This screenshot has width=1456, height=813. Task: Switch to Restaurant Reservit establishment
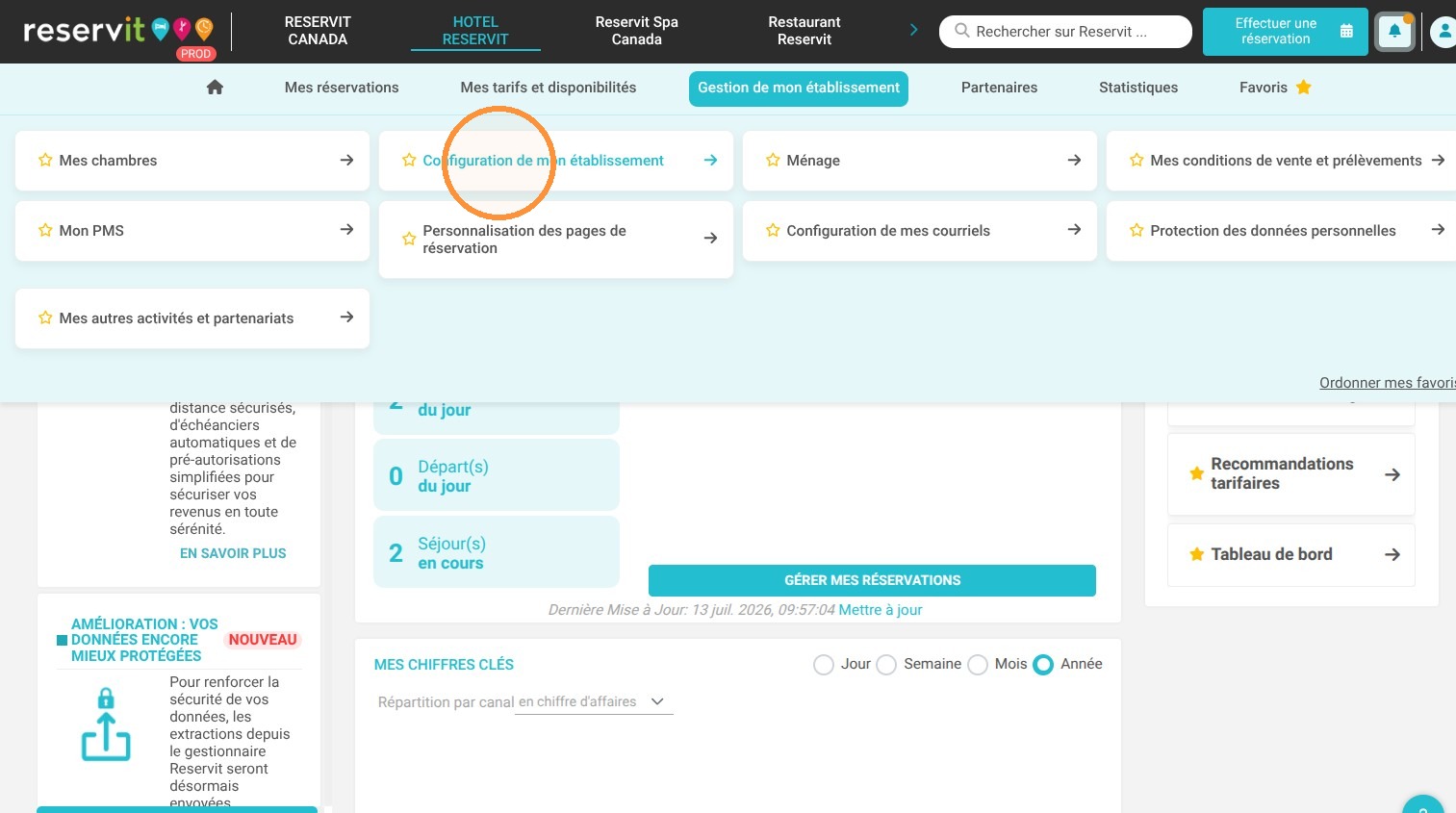pyautogui.click(x=805, y=31)
